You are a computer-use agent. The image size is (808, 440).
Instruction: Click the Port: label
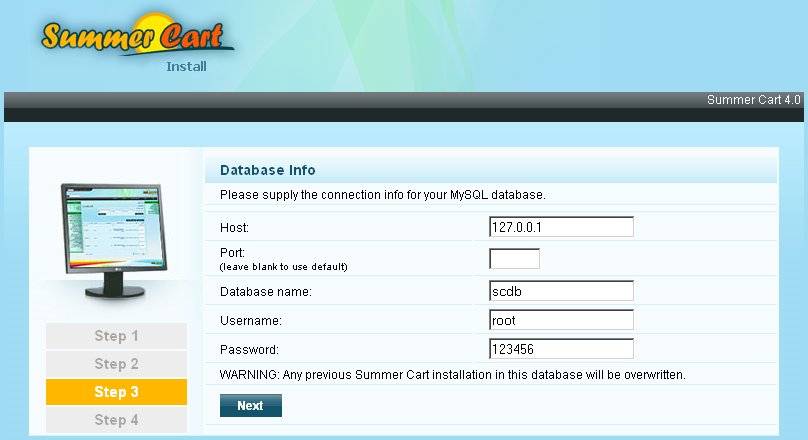coord(232,253)
